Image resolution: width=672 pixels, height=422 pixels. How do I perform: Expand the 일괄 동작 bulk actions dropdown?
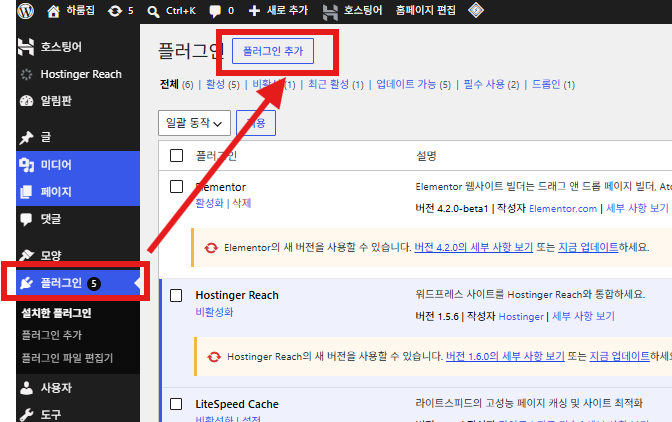click(194, 123)
